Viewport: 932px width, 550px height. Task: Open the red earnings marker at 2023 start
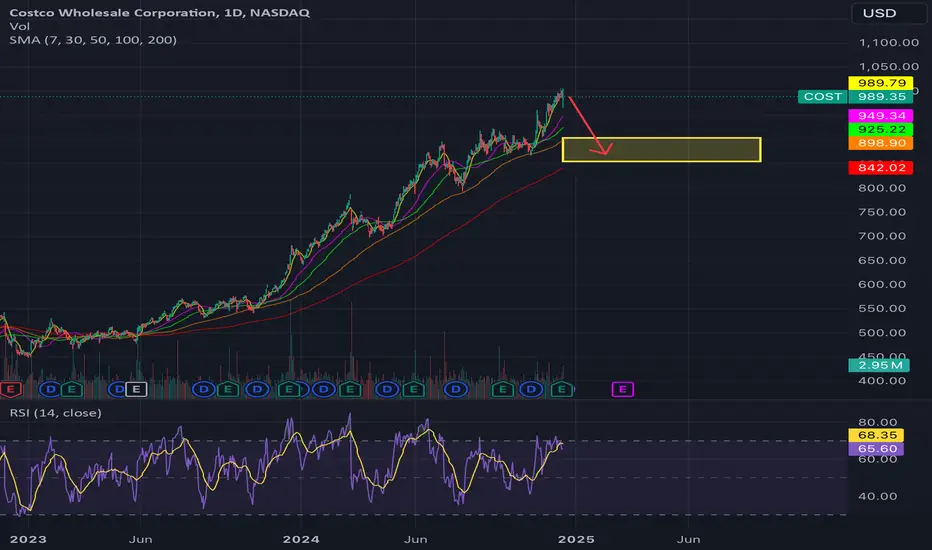pyautogui.click(x=10, y=389)
